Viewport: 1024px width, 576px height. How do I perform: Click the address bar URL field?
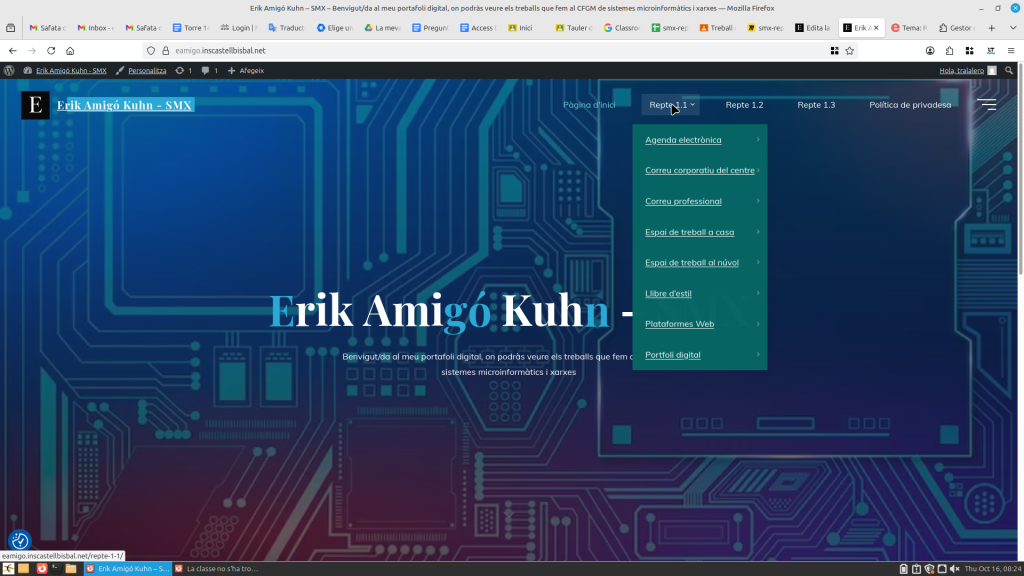click(480, 50)
